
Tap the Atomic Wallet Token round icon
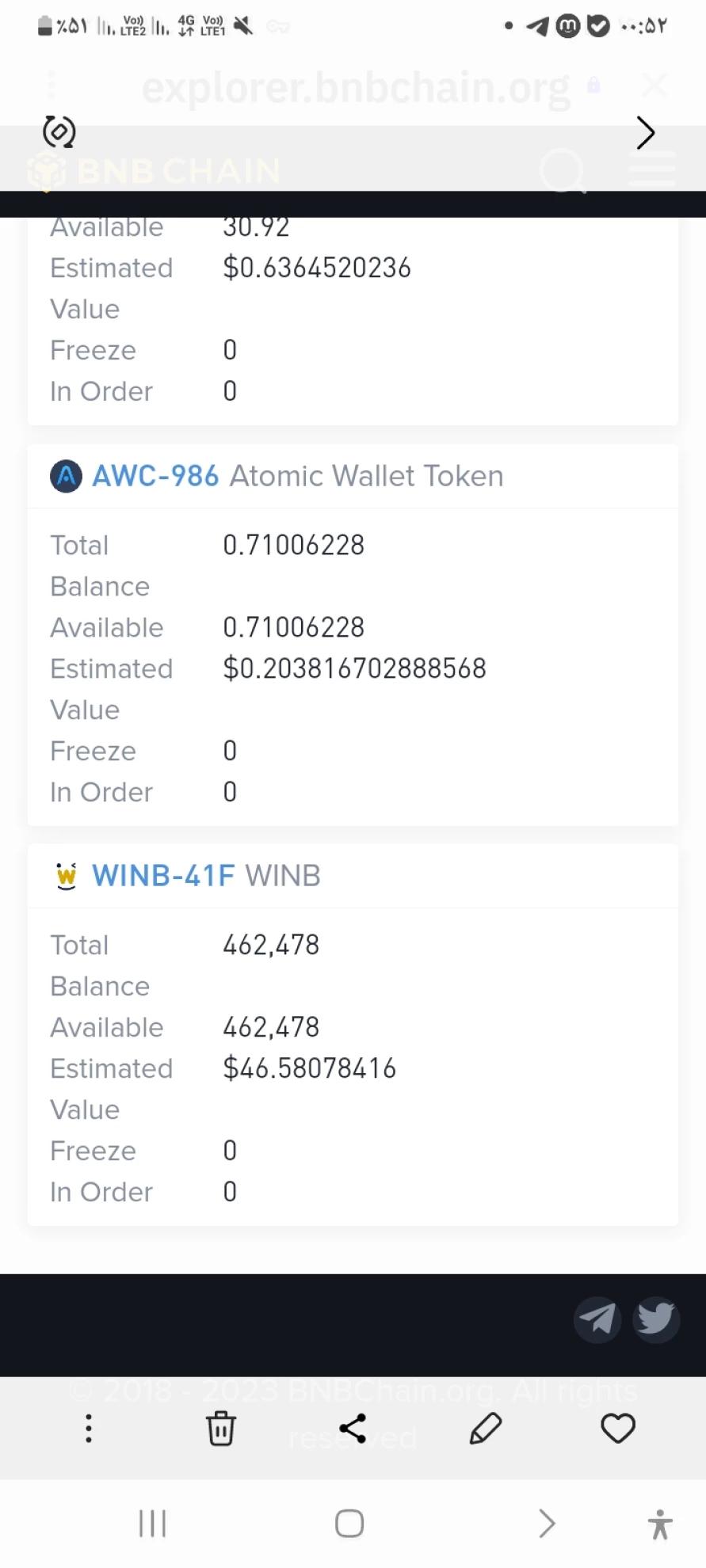(66, 476)
